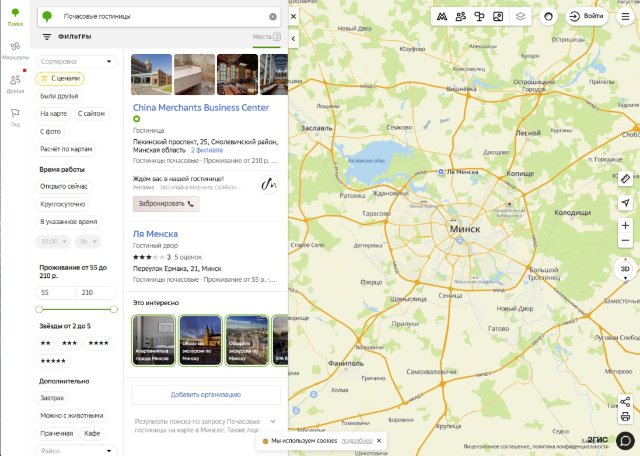The image size is (640, 456).
Task: Toggle the С фото filter
Action: 50,131
